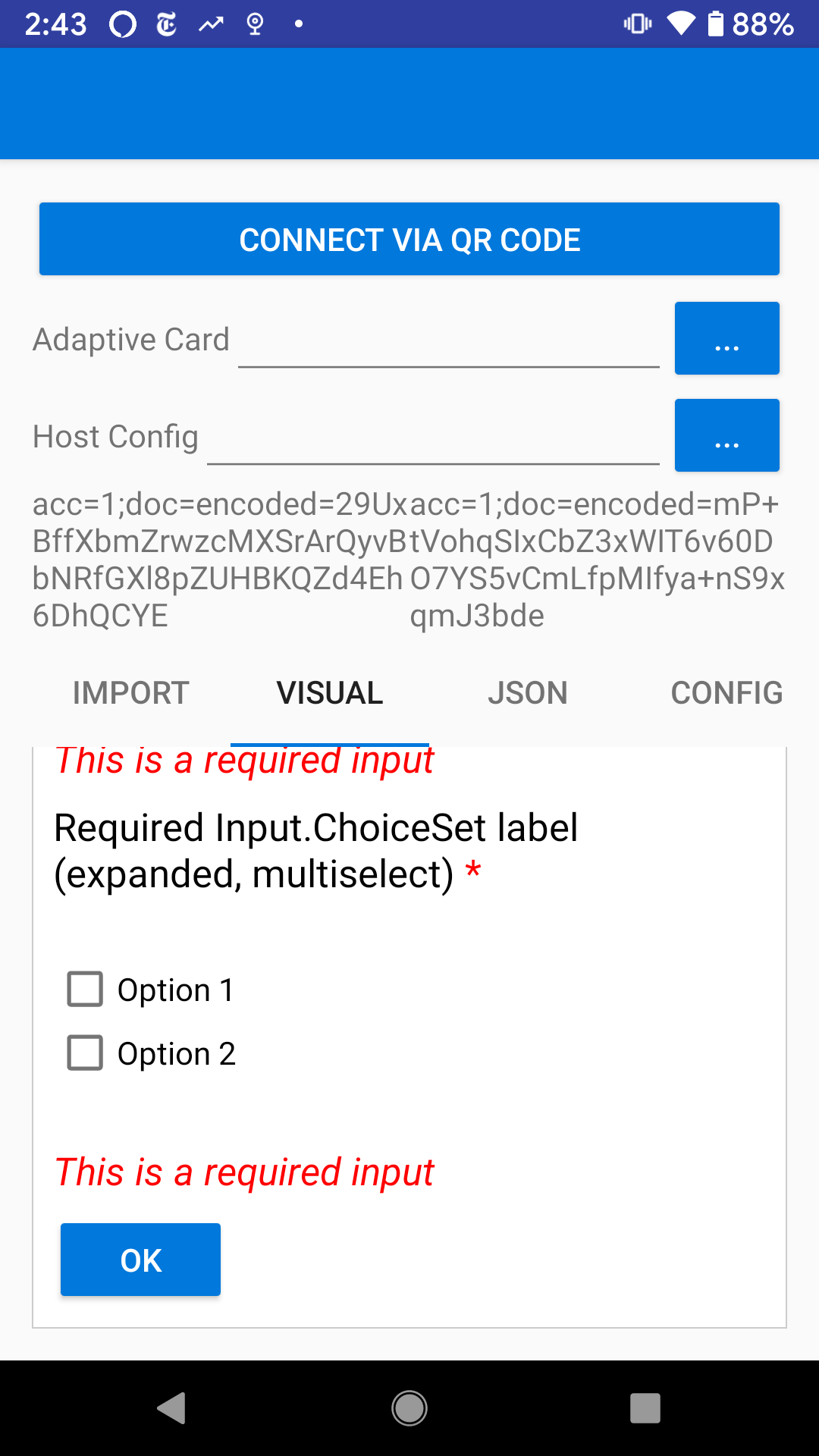Tap the trending arrow notification icon
819x1456 pixels.
click(209, 23)
